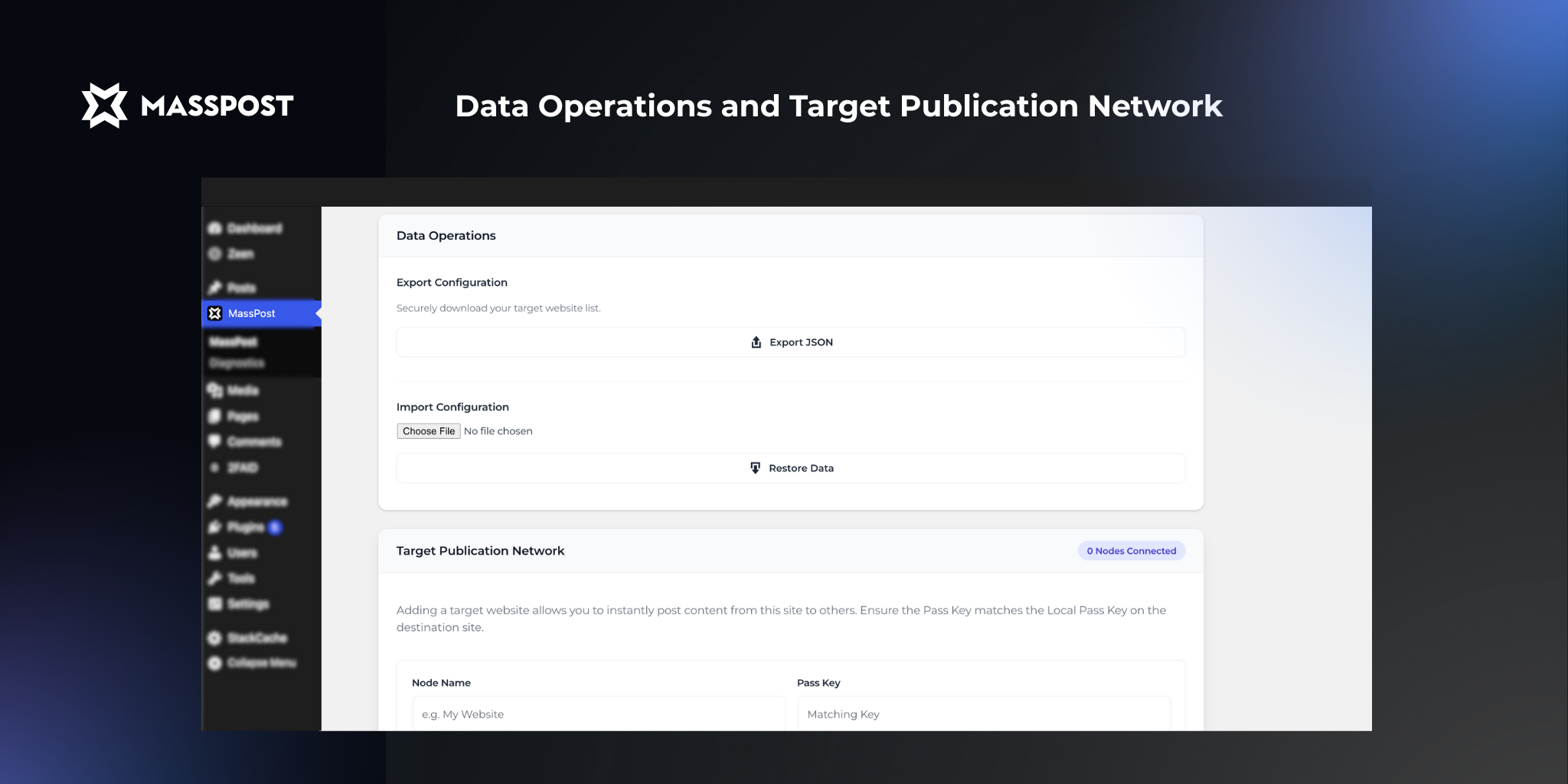The width and height of the screenshot is (1568, 784).
Task: Open Pages from the sidebar
Action: (242, 416)
